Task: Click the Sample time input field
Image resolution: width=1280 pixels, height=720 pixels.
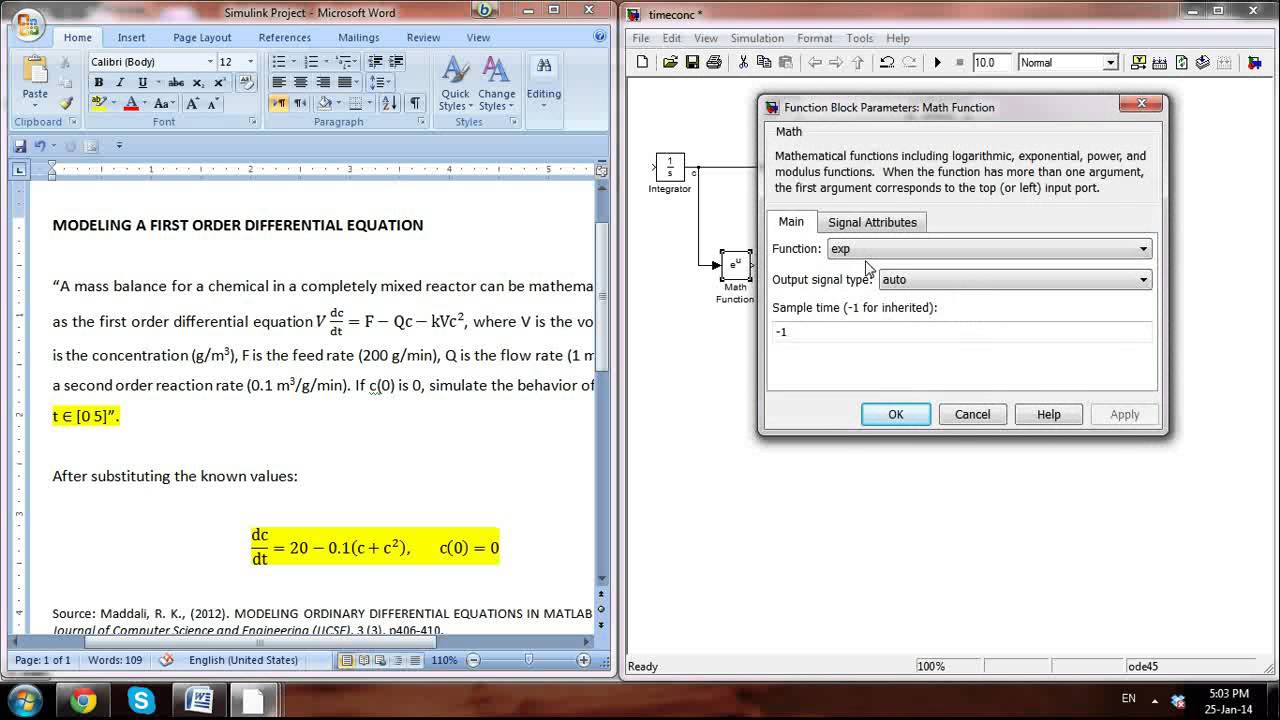Action: (x=962, y=332)
